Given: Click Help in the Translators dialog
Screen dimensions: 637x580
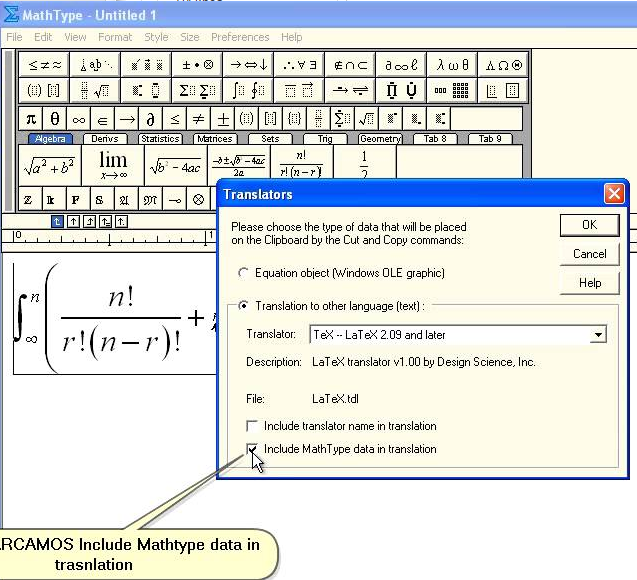Looking at the screenshot, I should 589,283.
